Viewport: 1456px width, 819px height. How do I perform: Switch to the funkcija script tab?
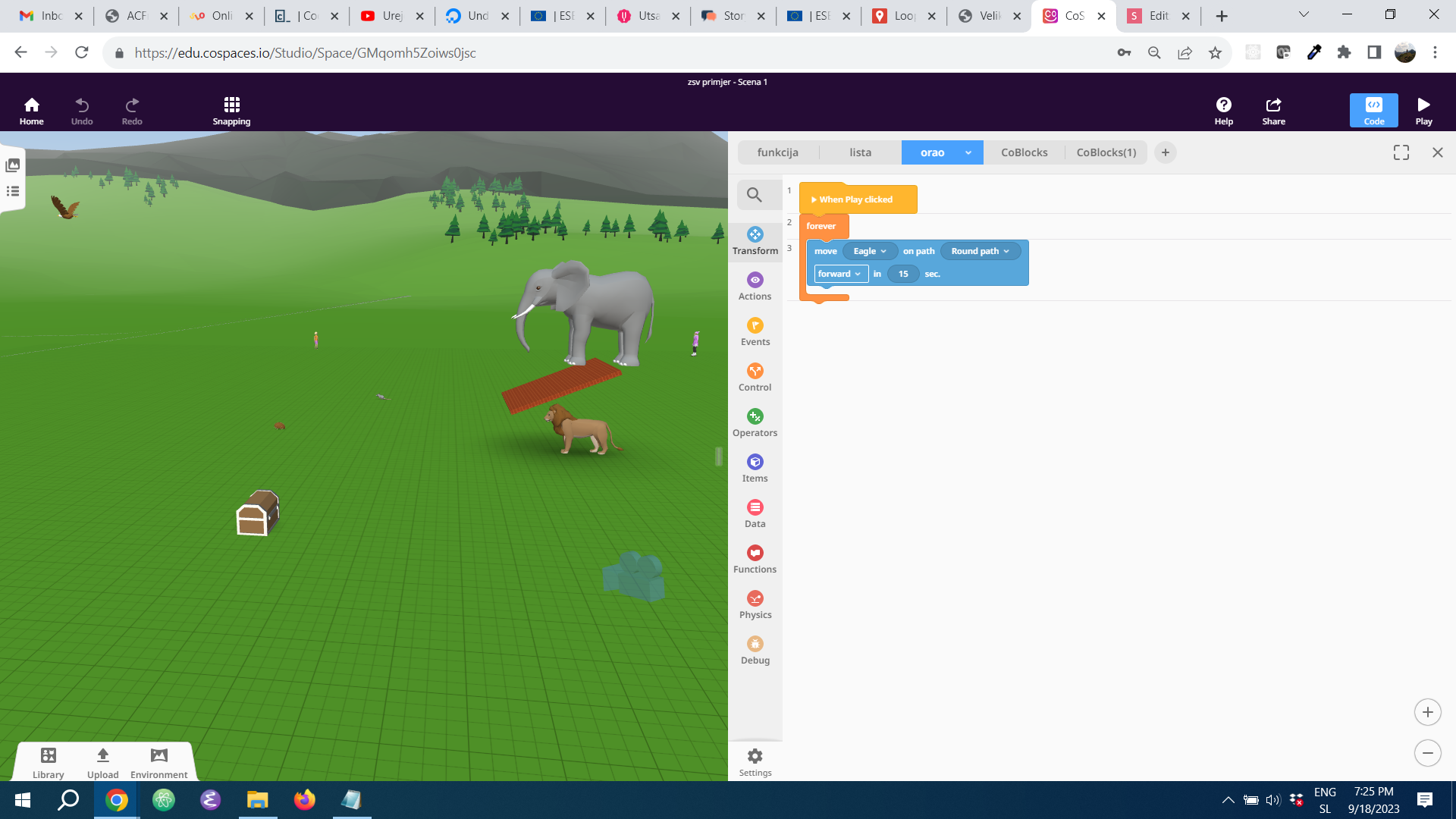(777, 152)
